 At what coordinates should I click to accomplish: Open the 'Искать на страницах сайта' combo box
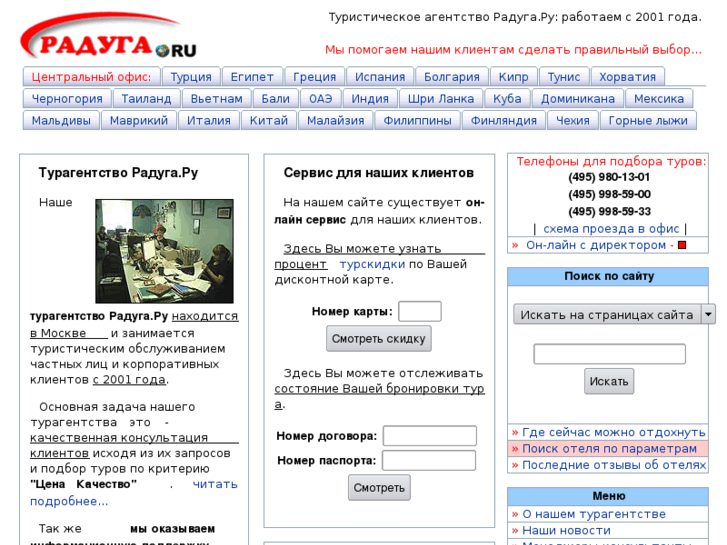606,314
